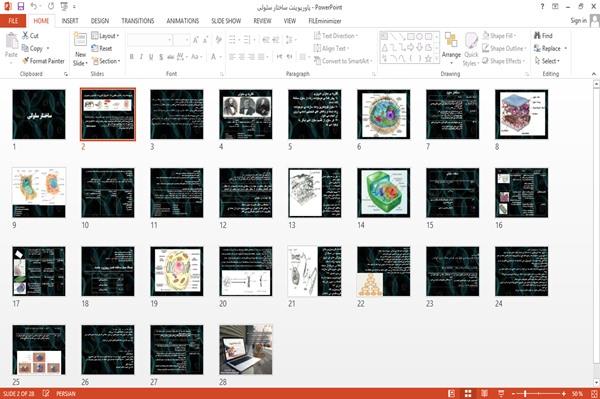600x399 pixels.
Task: Select the Format Painter tool
Action: (43, 61)
